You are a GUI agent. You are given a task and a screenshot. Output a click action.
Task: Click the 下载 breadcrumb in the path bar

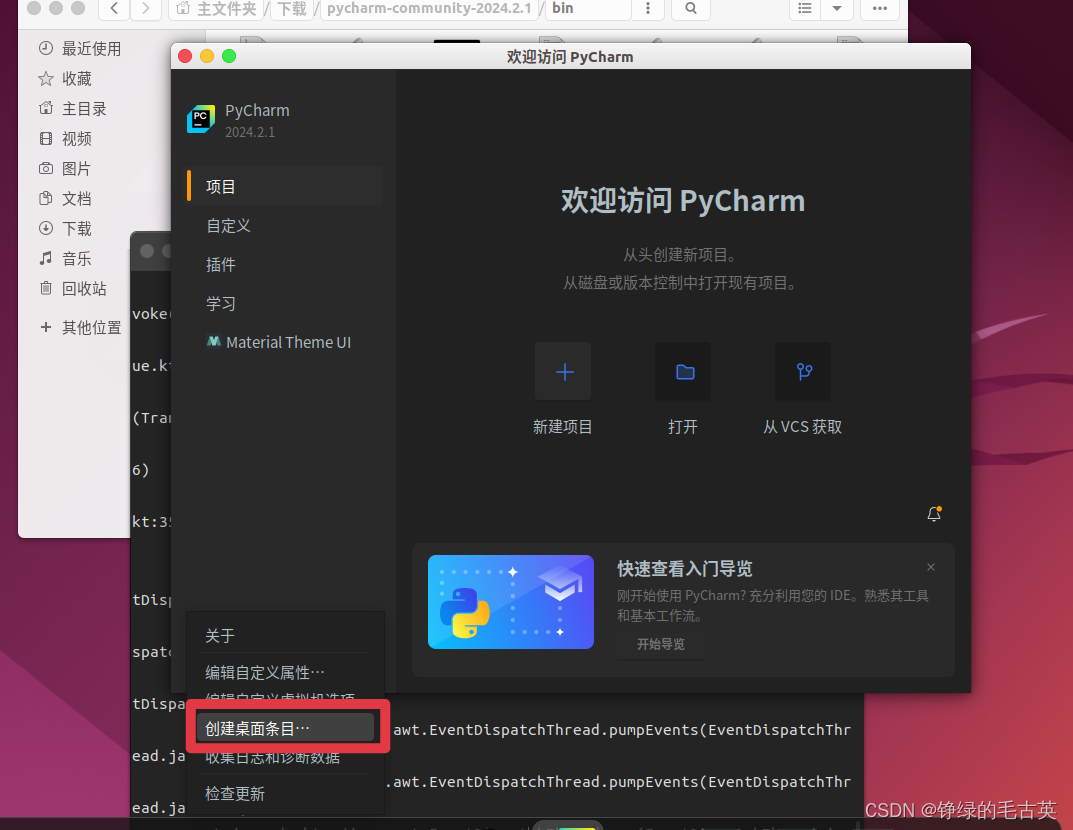coord(292,8)
